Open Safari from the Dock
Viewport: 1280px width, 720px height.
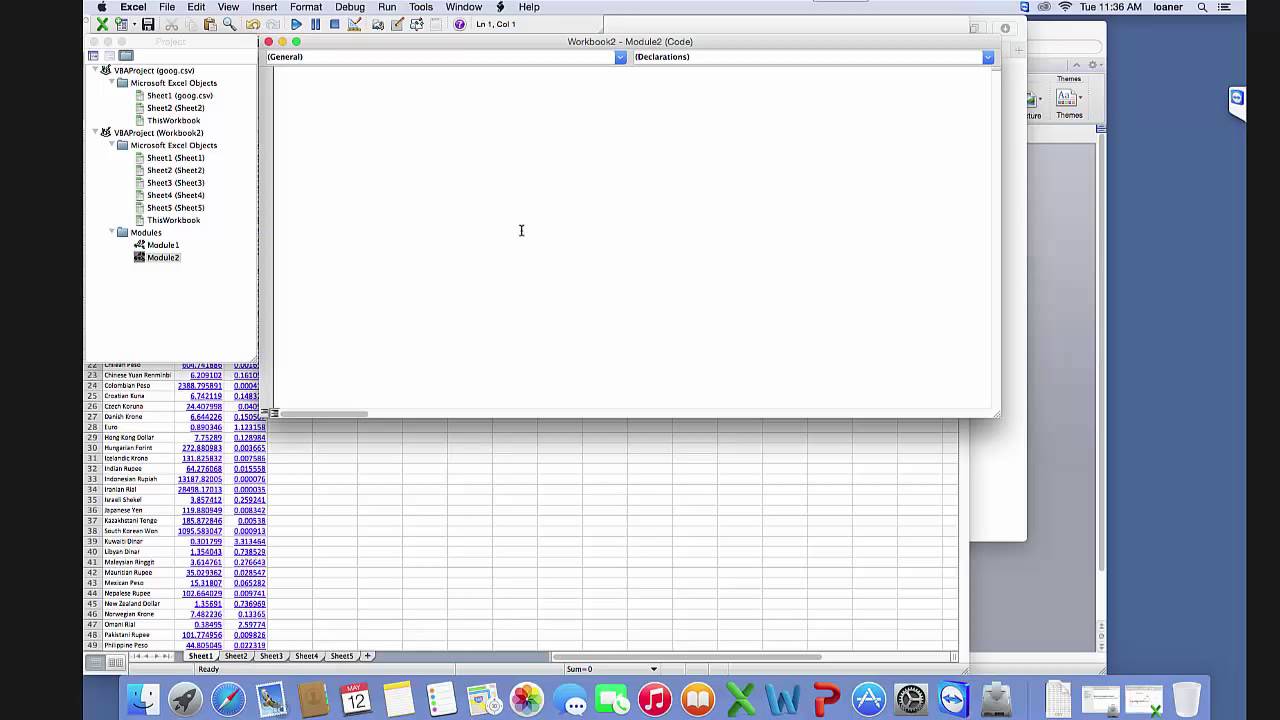pos(228,698)
